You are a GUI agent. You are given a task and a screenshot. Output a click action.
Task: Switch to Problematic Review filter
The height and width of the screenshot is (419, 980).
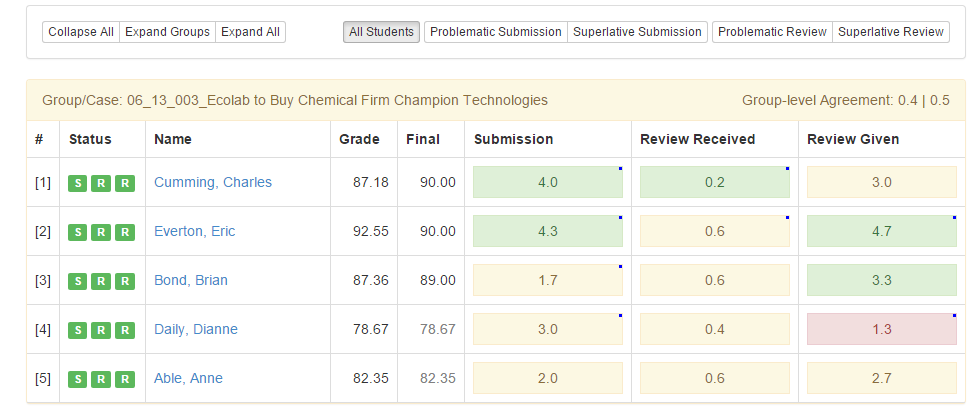point(772,32)
